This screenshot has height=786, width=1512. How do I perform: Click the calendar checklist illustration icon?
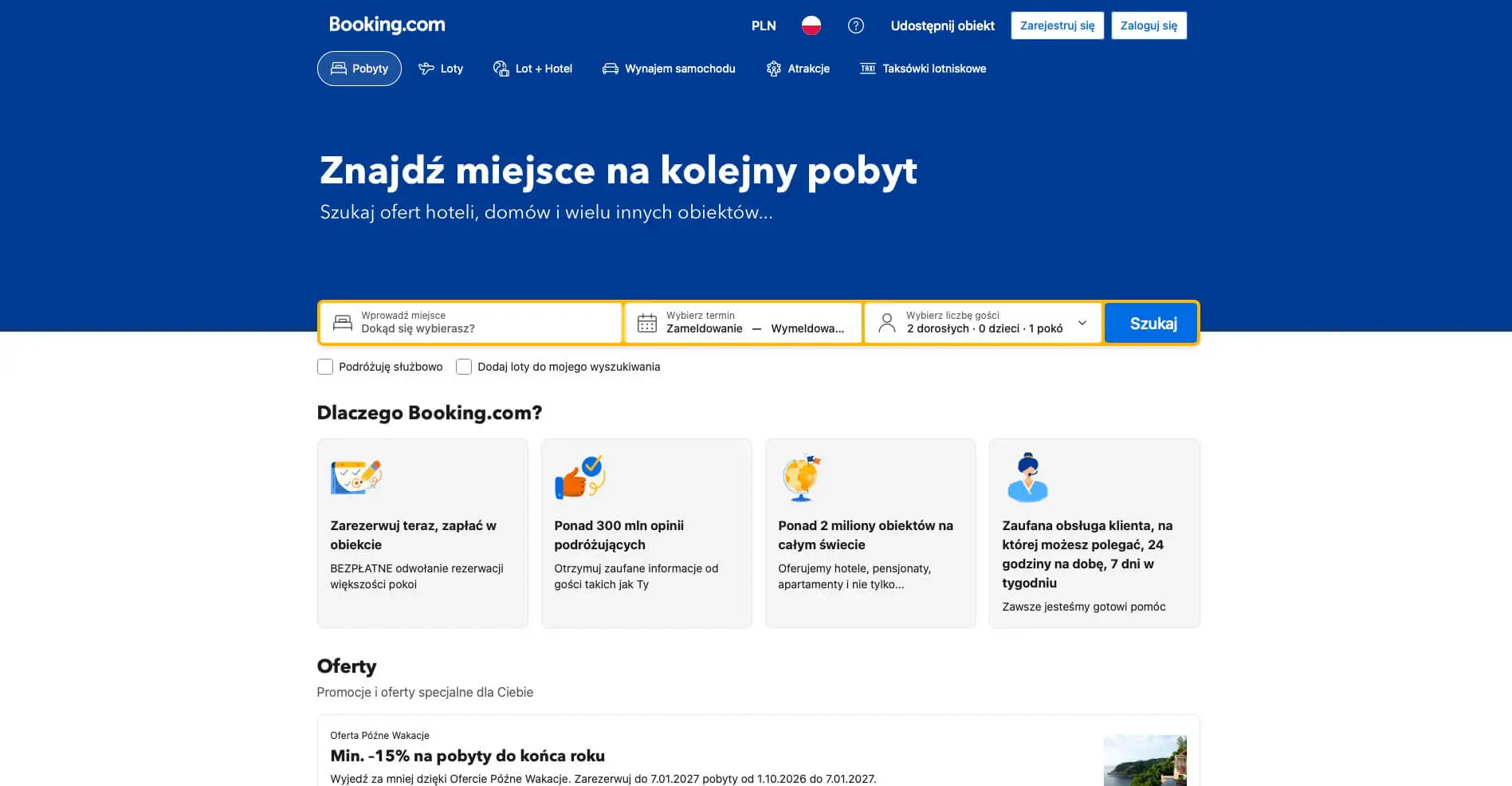(x=356, y=477)
